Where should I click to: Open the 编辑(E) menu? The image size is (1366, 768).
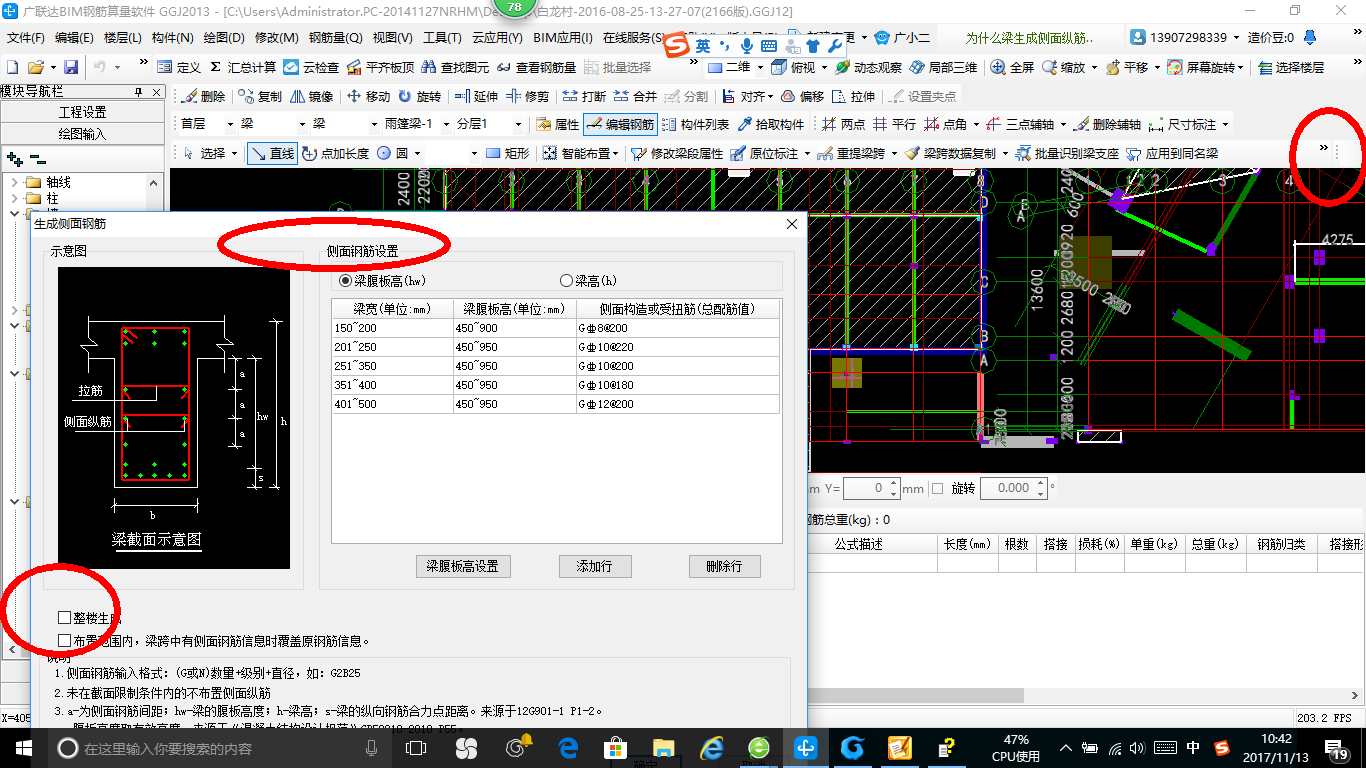(74, 38)
